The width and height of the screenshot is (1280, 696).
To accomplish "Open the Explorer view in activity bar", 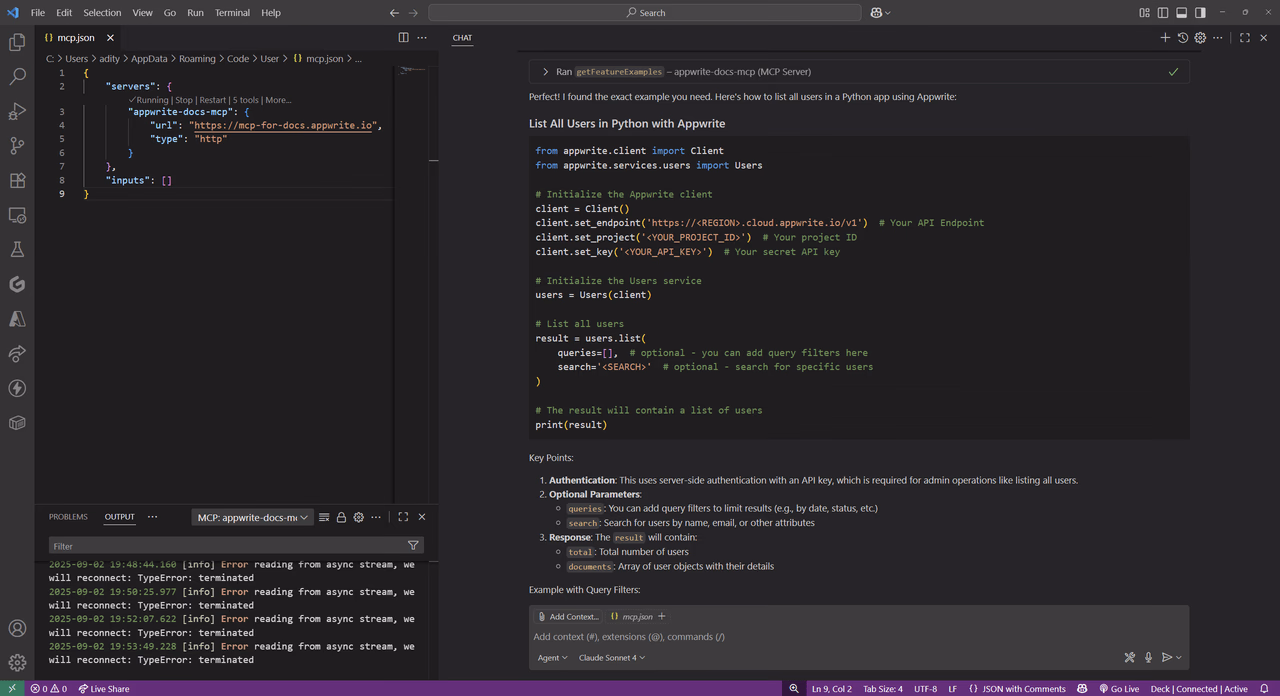I will tap(17, 42).
